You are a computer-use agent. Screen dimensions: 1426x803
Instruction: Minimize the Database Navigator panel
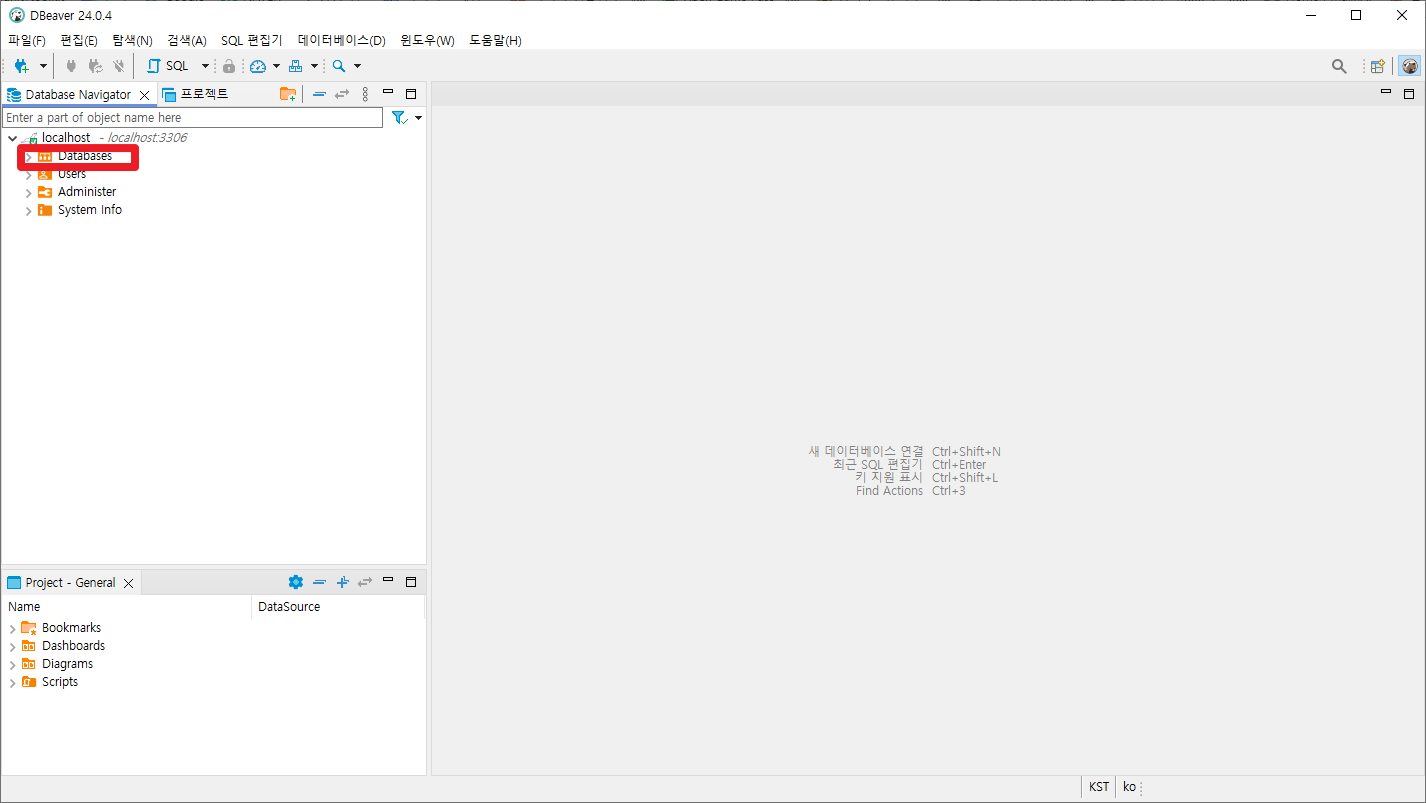coord(388,92)
